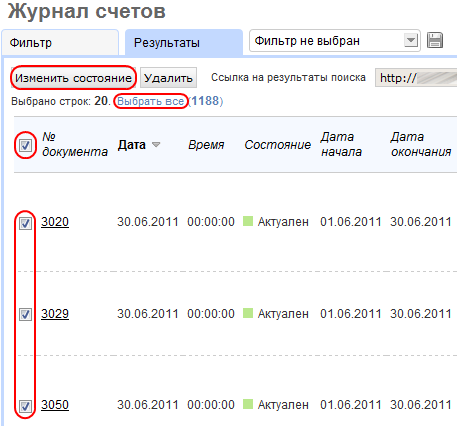Image resolution: width=457 pixels, height=426 pixels.
Task: Open the 'Фильтр не выбран' dropdown
Action: [x=335, y=41]
